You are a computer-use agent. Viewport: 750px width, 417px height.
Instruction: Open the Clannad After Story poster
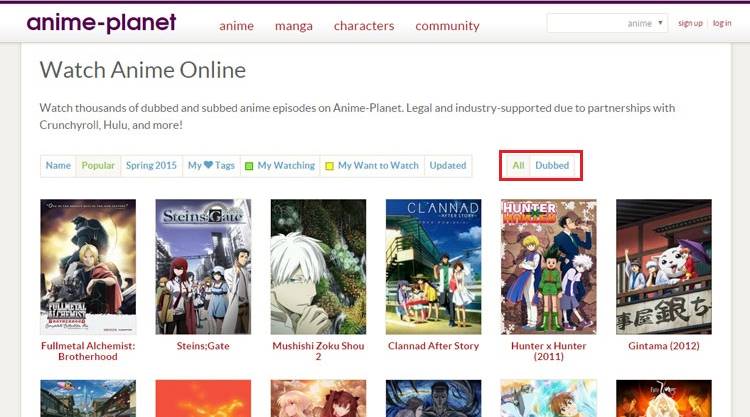[x=433, y=267]
